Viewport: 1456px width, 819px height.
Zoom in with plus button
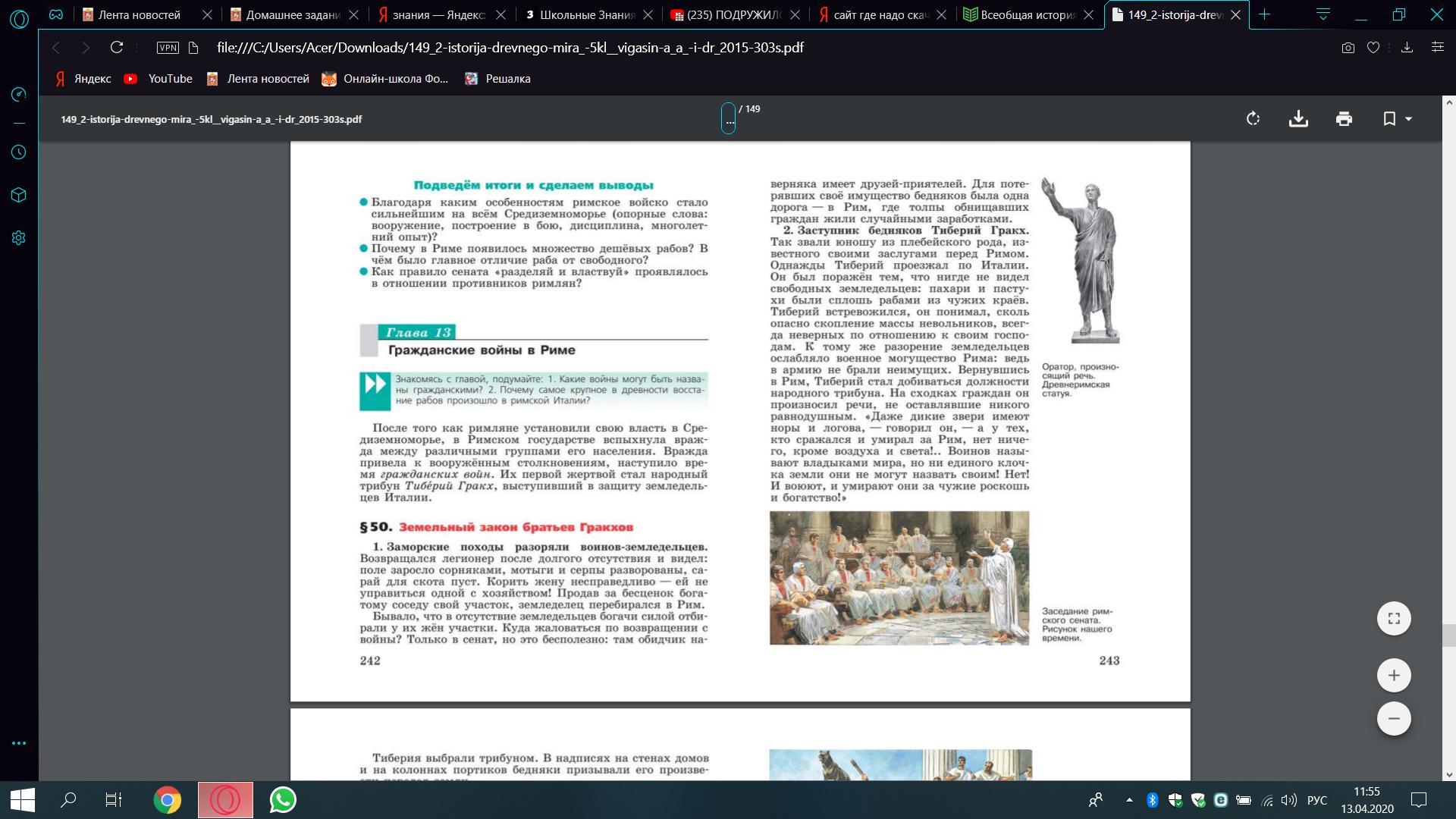[1394, 676]
